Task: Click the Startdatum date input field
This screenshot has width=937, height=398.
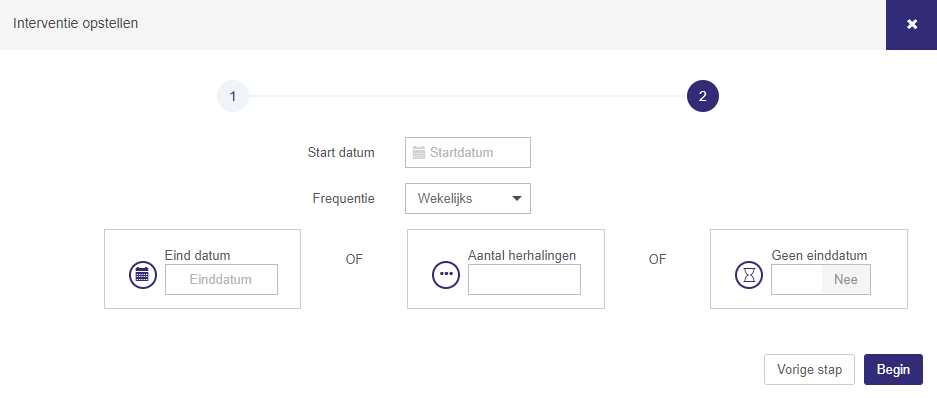Action: coord(468,152)
